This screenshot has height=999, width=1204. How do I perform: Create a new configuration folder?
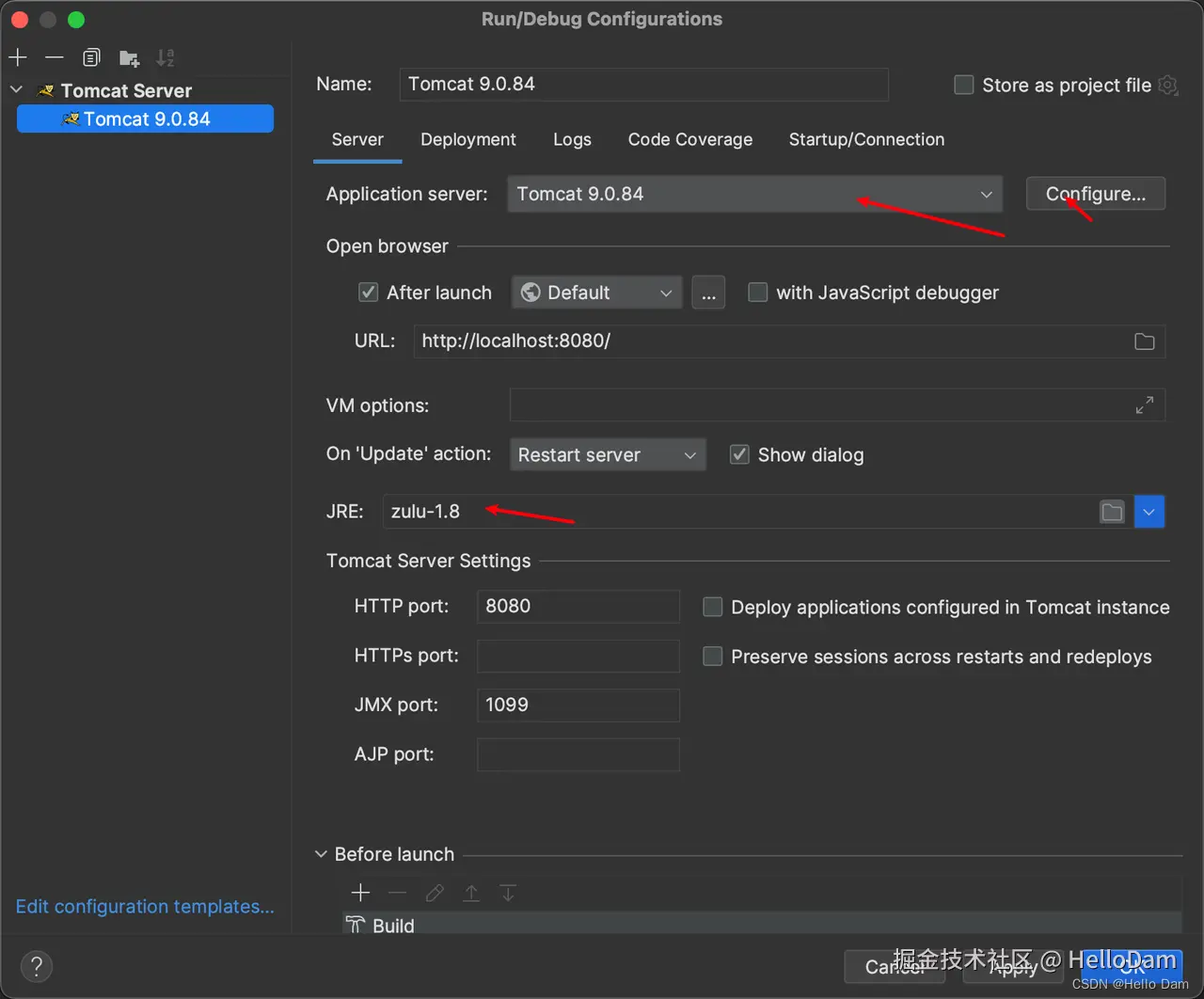[x=129, y=58]
